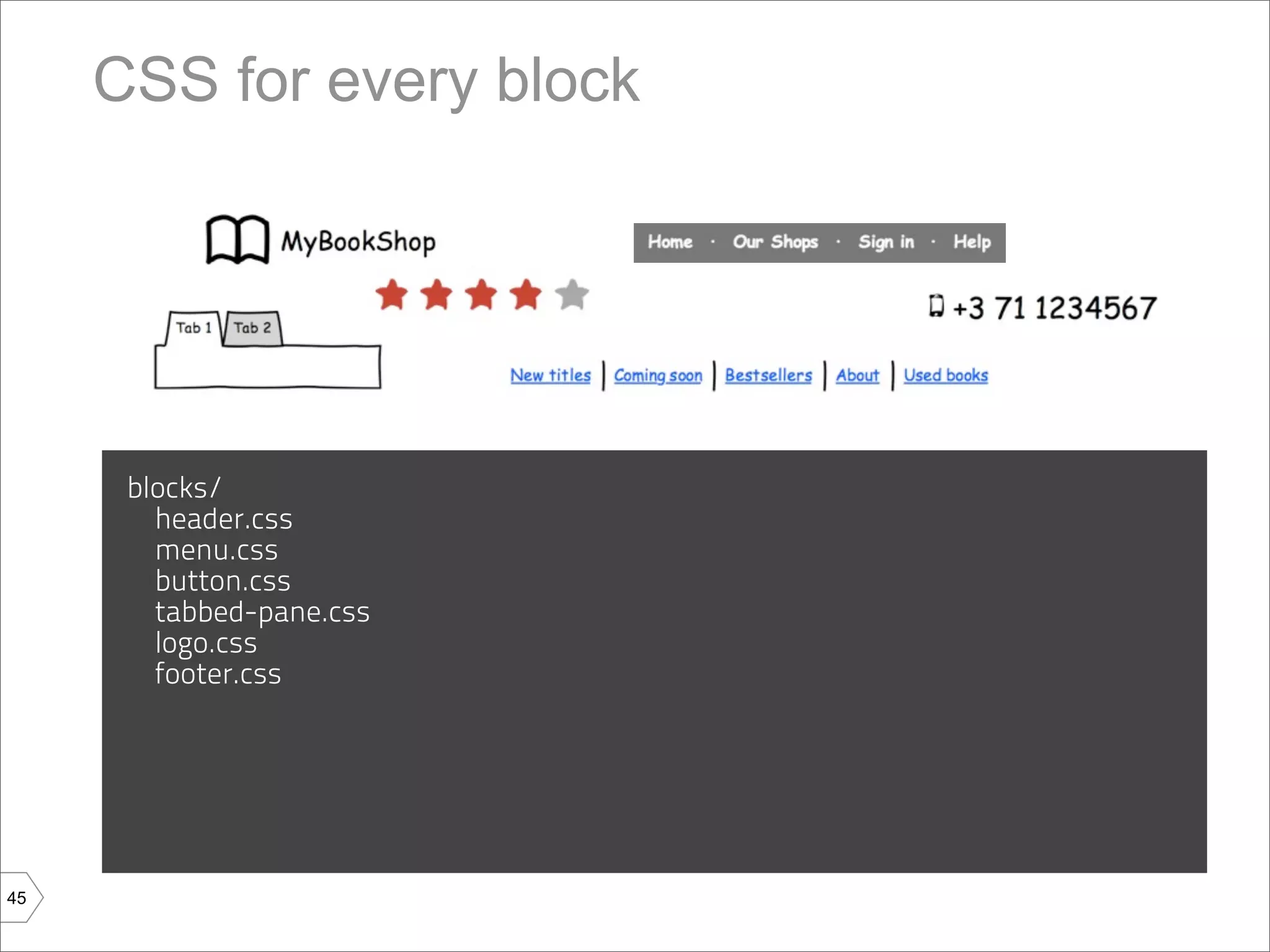The height and width of the screenshot is (952, 1270).
Task: Select tabbed-pane.css in the file list
Action: click(262, 612)
